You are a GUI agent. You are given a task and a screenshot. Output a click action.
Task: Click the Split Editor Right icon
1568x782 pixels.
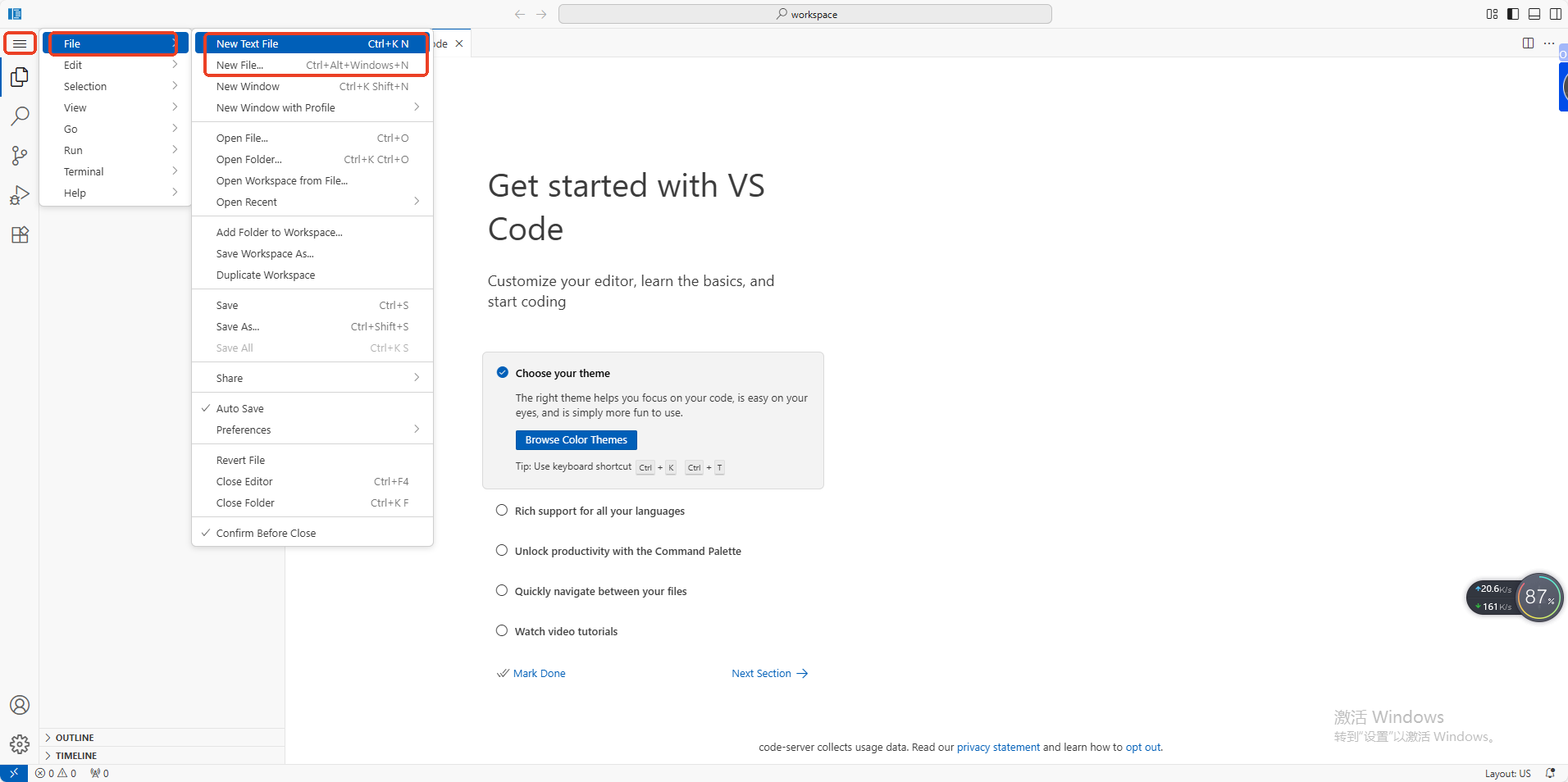(x=1528, y=43)
